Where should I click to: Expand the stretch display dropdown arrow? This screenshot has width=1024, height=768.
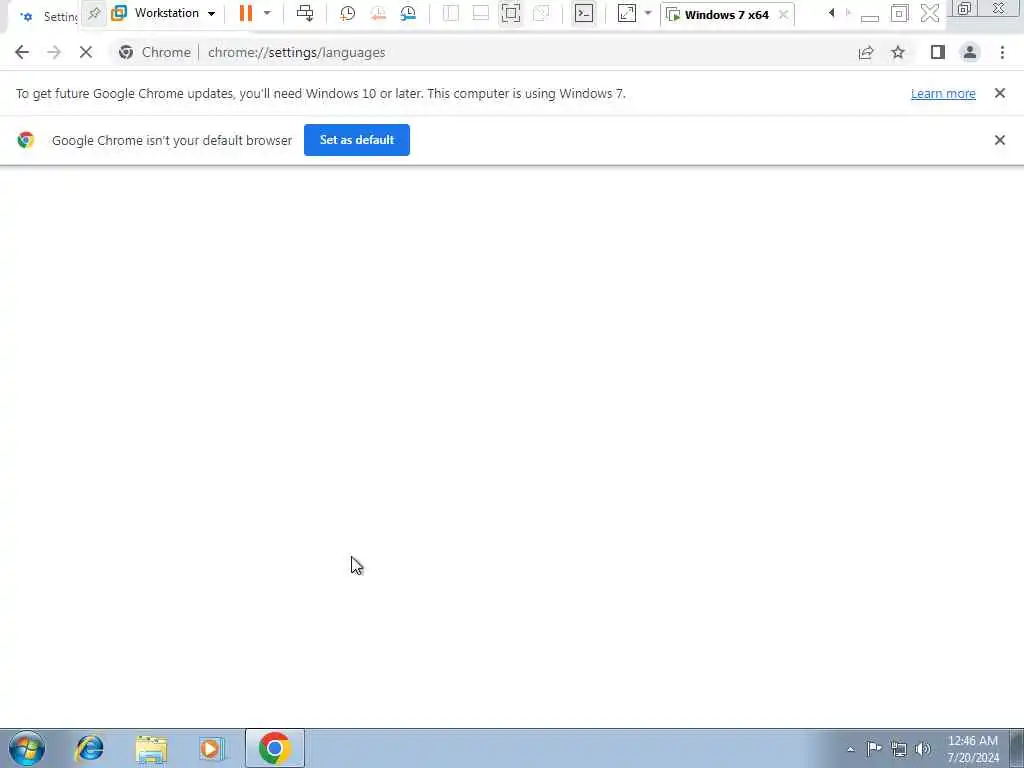648,13
